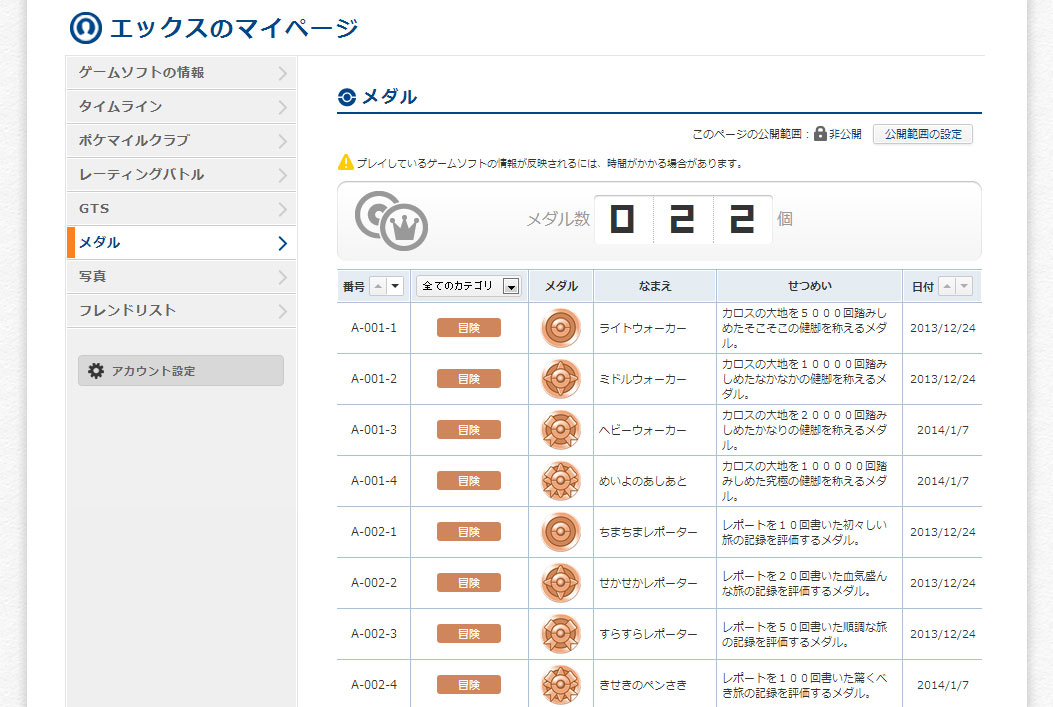
Task: Open レーティングバトル in the sidebar
Action: click(x=181, y=175)
